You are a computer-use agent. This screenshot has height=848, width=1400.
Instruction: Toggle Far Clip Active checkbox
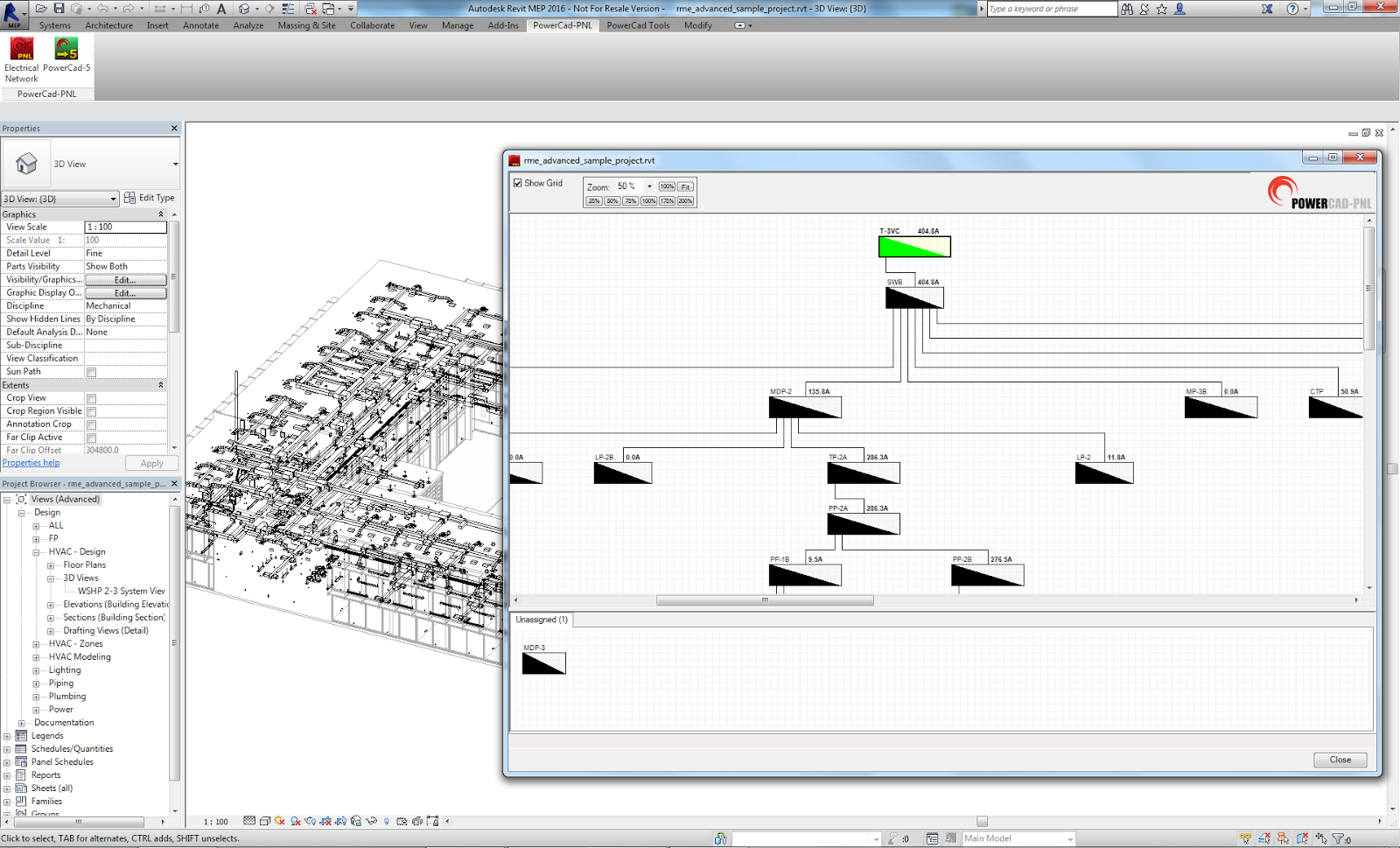[x=89, y=437]
